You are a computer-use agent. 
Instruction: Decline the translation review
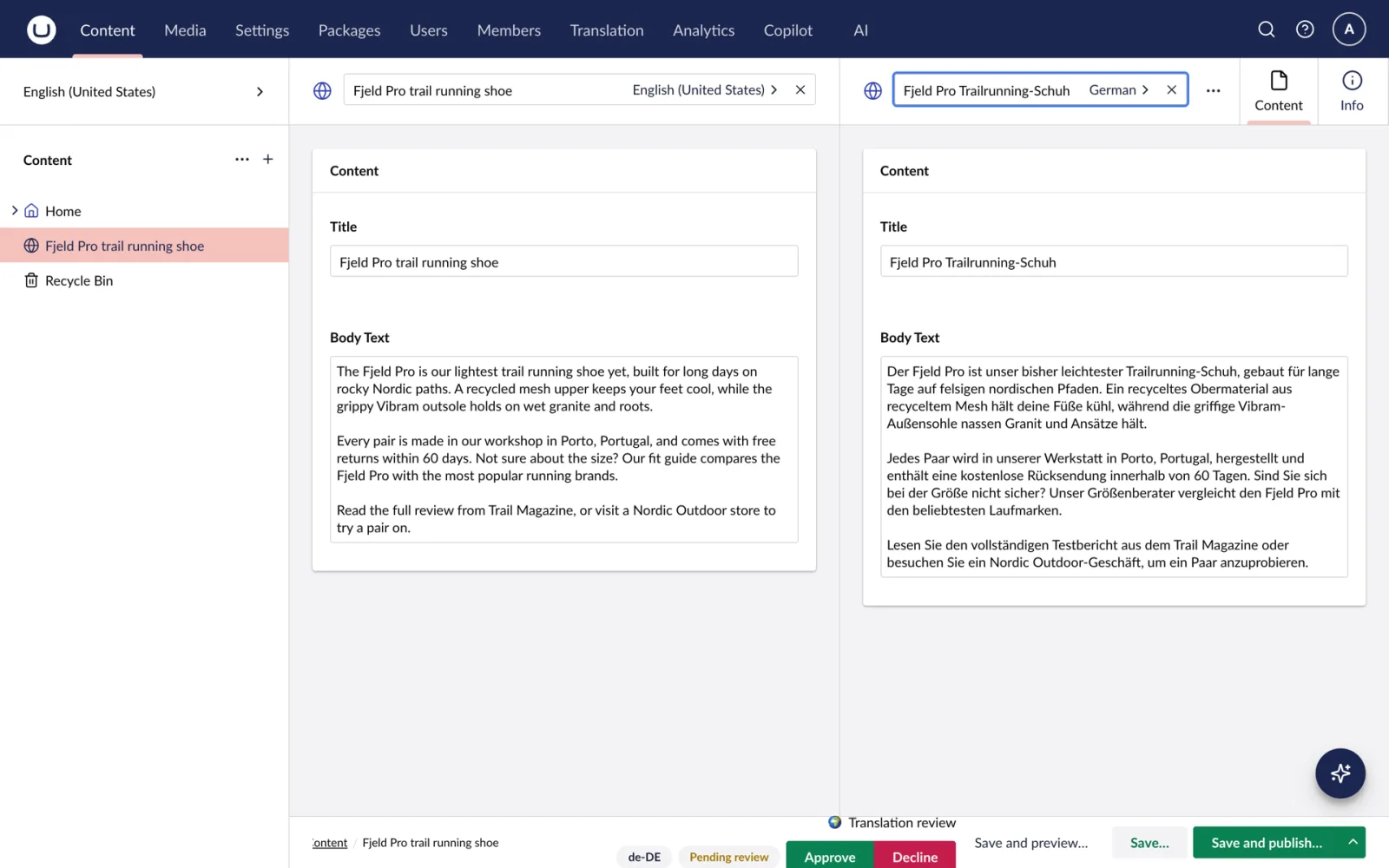(x=915, y=855)
